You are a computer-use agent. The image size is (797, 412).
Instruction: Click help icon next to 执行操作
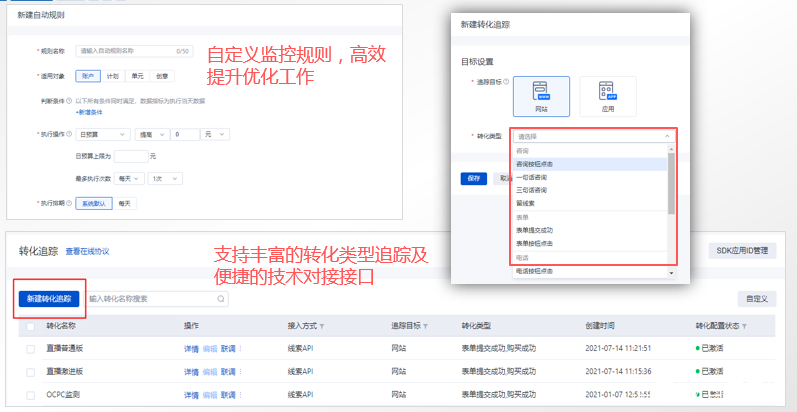click(x=69, y=133)
